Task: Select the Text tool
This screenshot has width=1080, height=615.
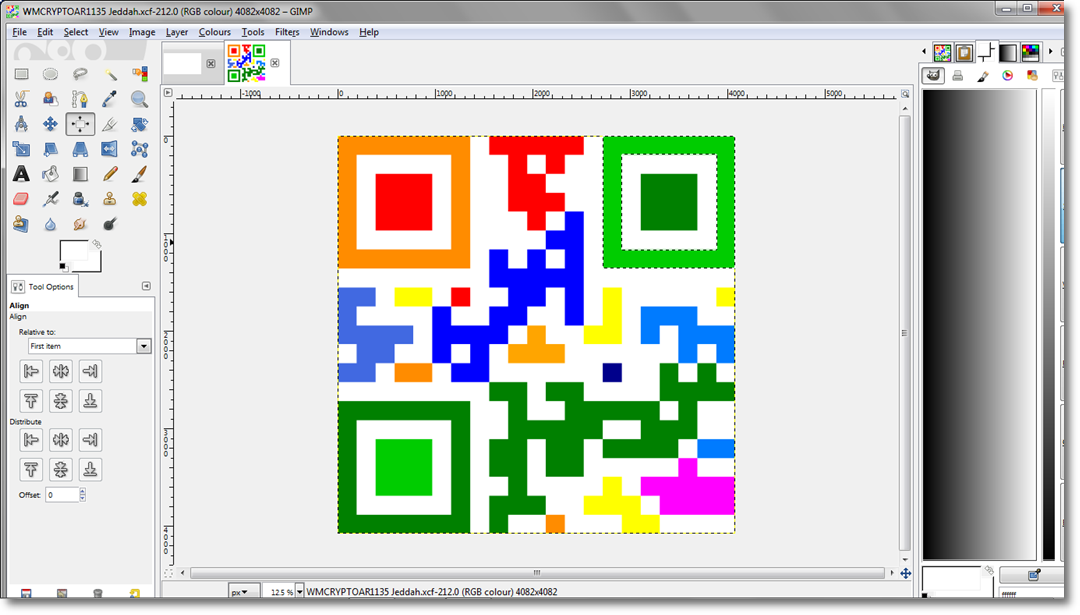Action: pyautogui.click(x=21, y=174)
